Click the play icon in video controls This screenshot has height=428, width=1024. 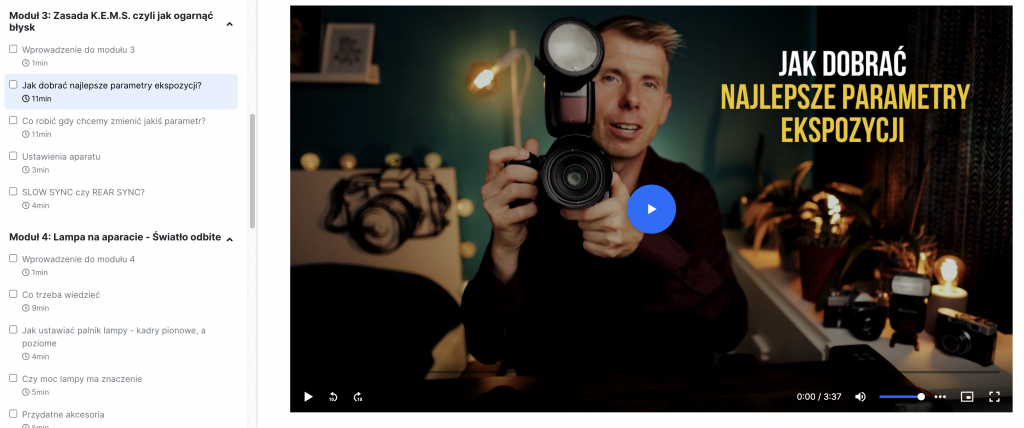(308, 397)
